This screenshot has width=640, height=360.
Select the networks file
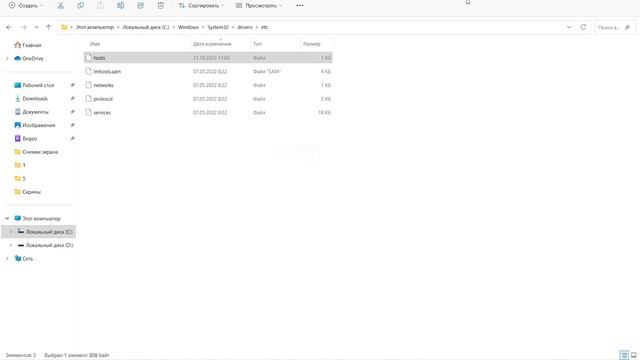[x=208, y=85]
